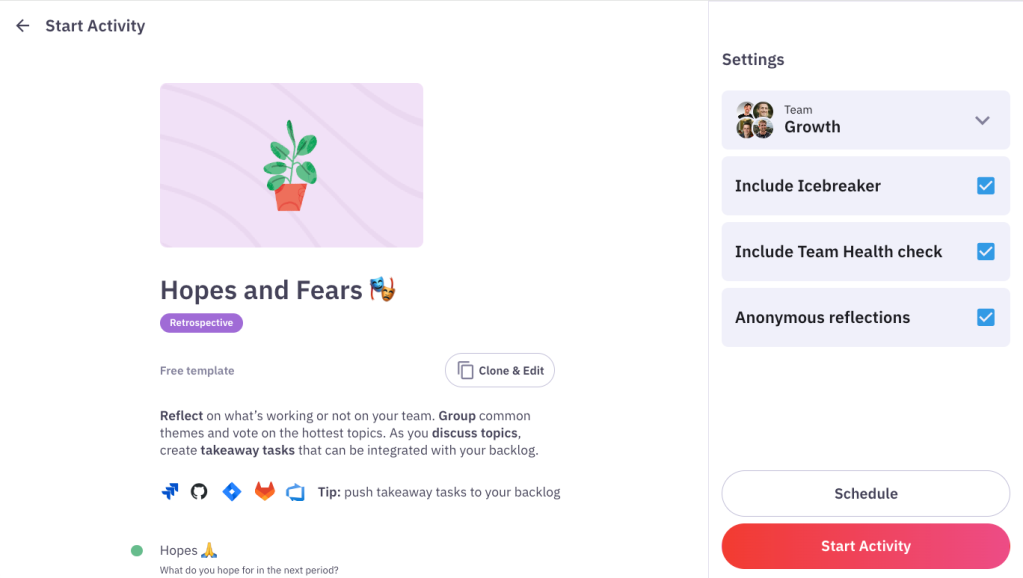
Task: Click the Retrospective category tag
Action: click(x=201, y=323)
